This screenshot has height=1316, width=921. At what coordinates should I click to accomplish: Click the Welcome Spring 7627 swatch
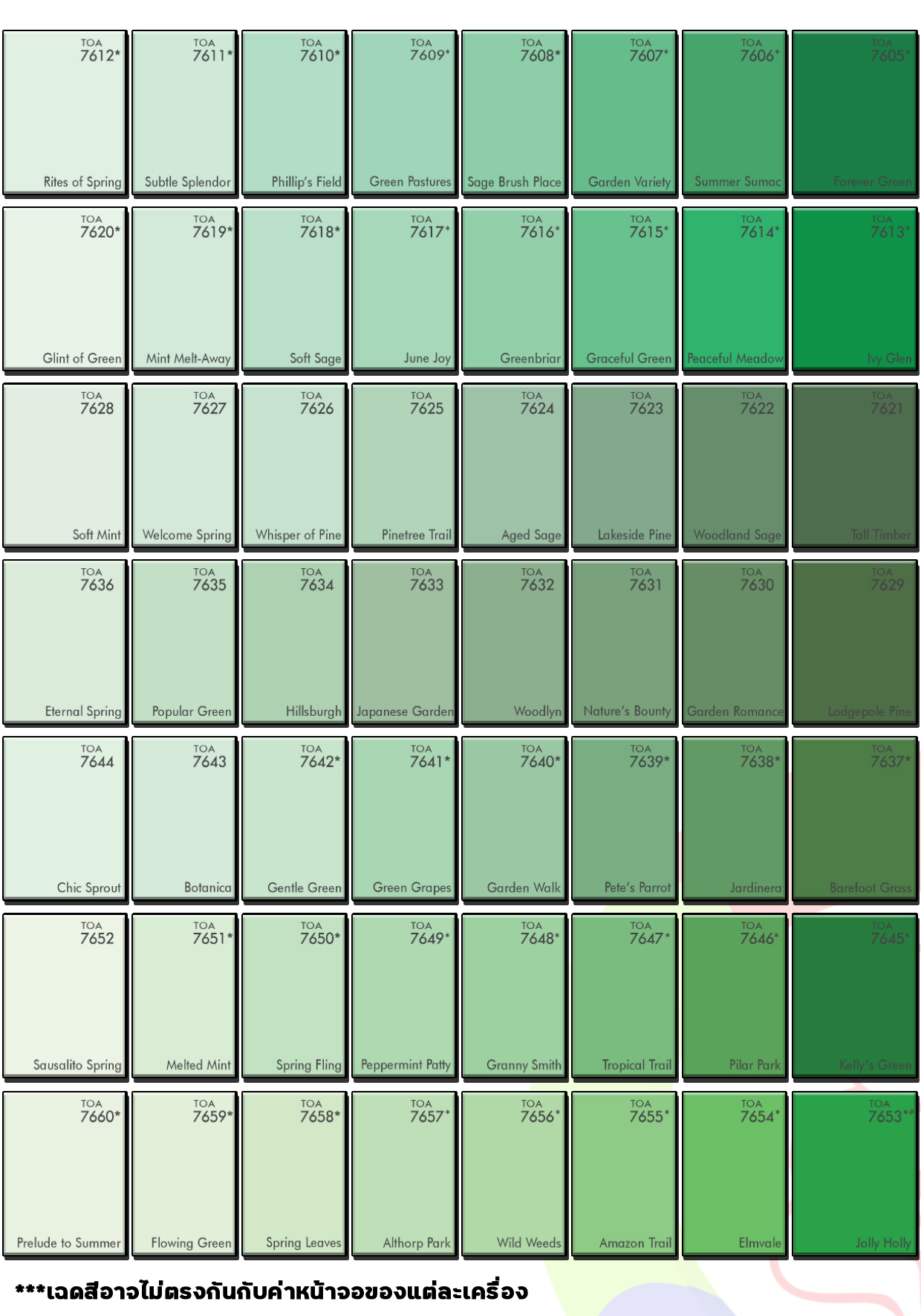pyautogui.click(x=184, y=466)
